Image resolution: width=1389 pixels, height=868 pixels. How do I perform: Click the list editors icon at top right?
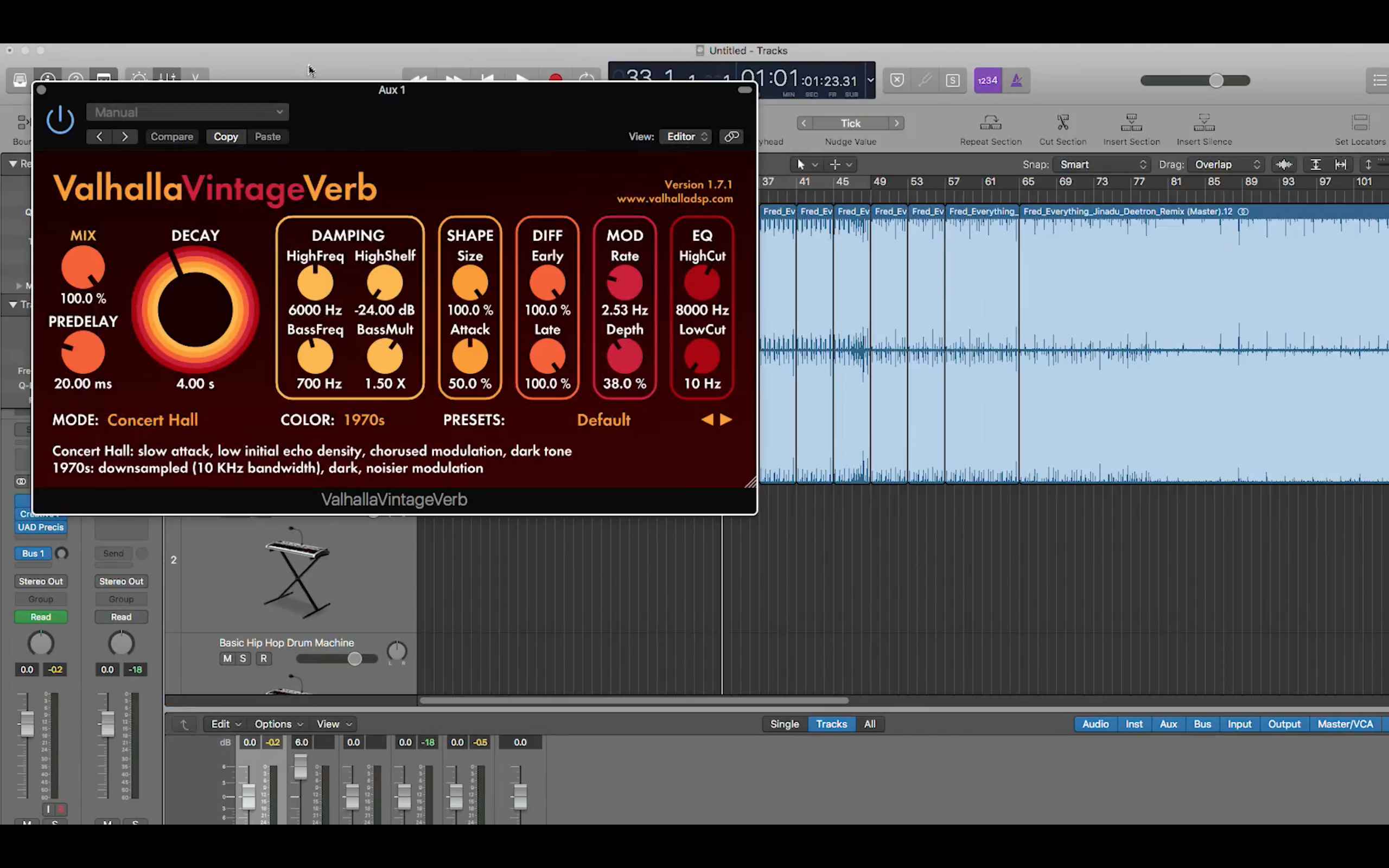(x=1379, y=80)
